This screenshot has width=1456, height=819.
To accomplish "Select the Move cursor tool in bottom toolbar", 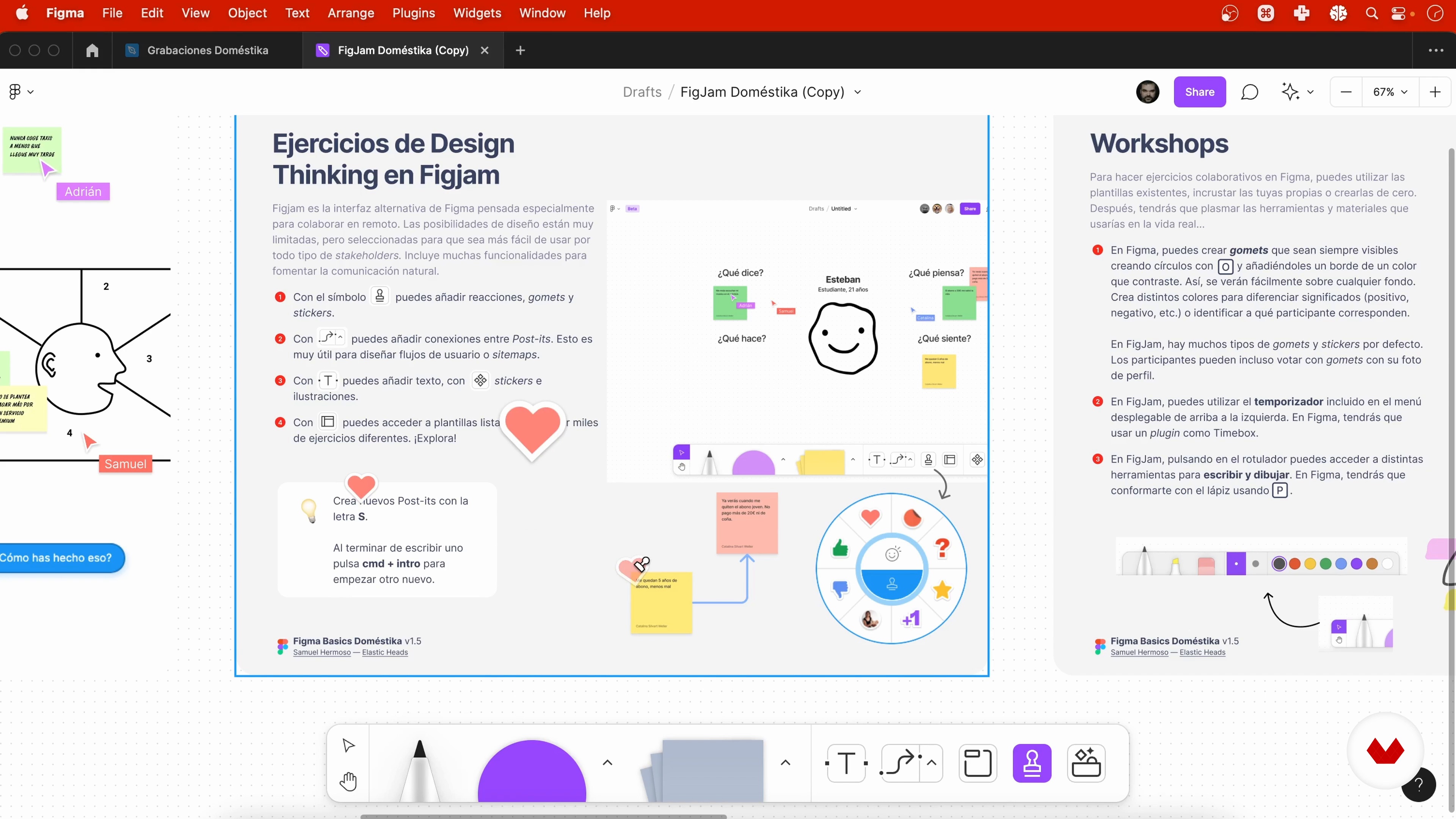I will click(348, 745).
